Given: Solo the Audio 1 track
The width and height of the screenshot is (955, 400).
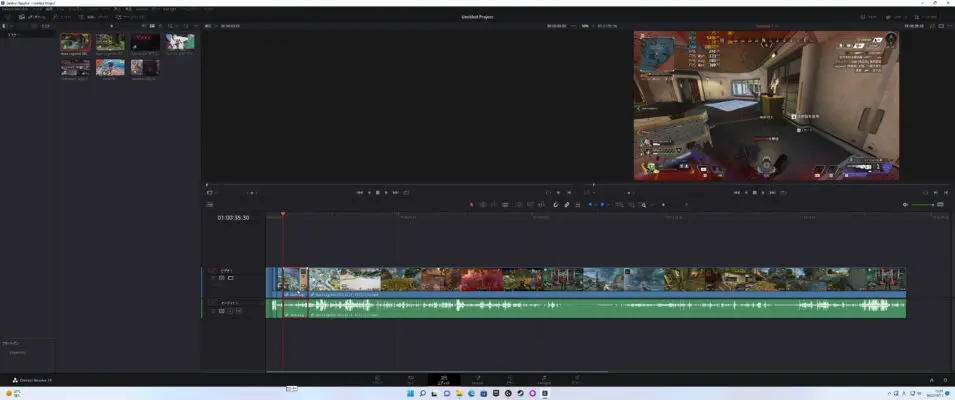Looking at the screenshot, I should pos(230,311).
